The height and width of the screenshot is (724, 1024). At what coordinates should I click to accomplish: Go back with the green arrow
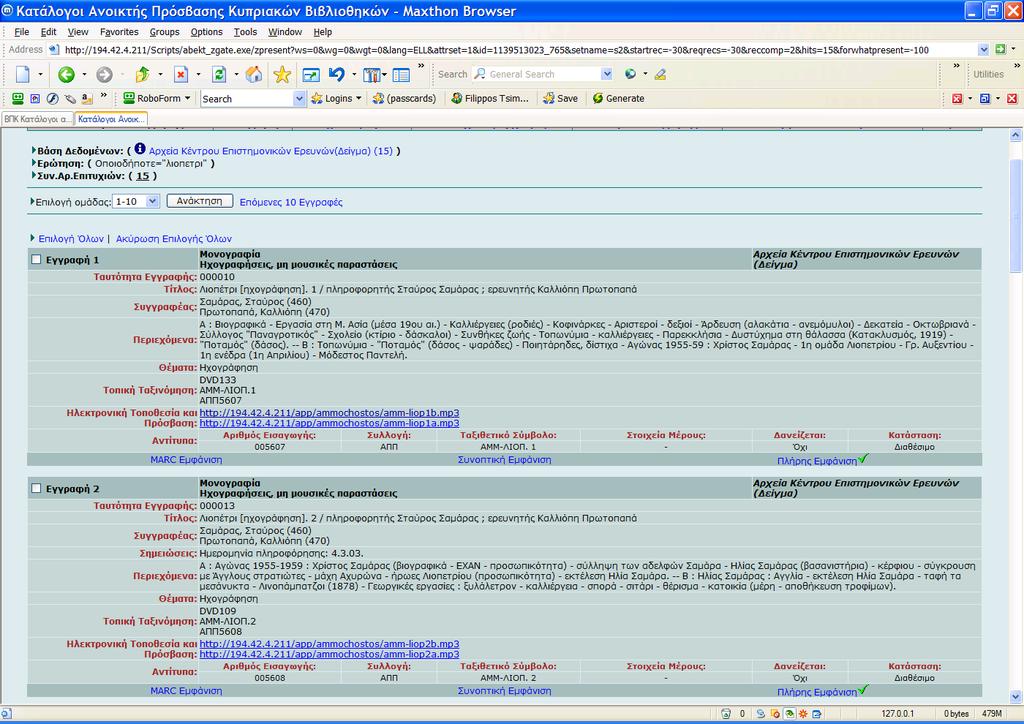(x=66, y=74)
